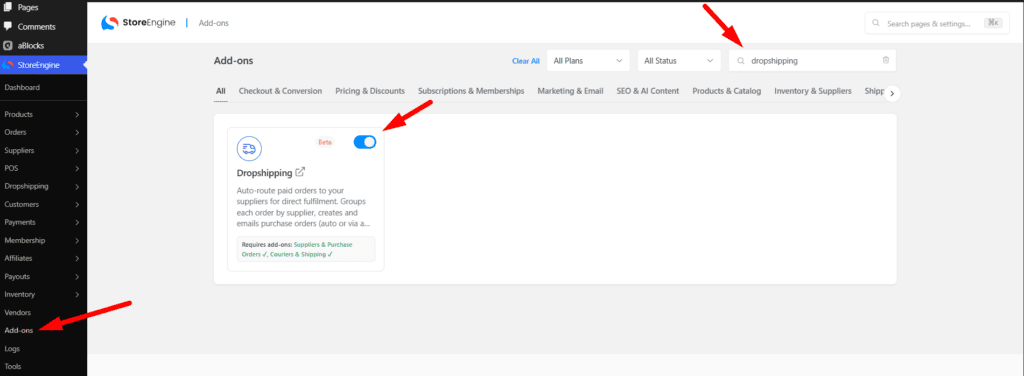Click the Add-ons breadcrumb in header

tap(214, 24)
